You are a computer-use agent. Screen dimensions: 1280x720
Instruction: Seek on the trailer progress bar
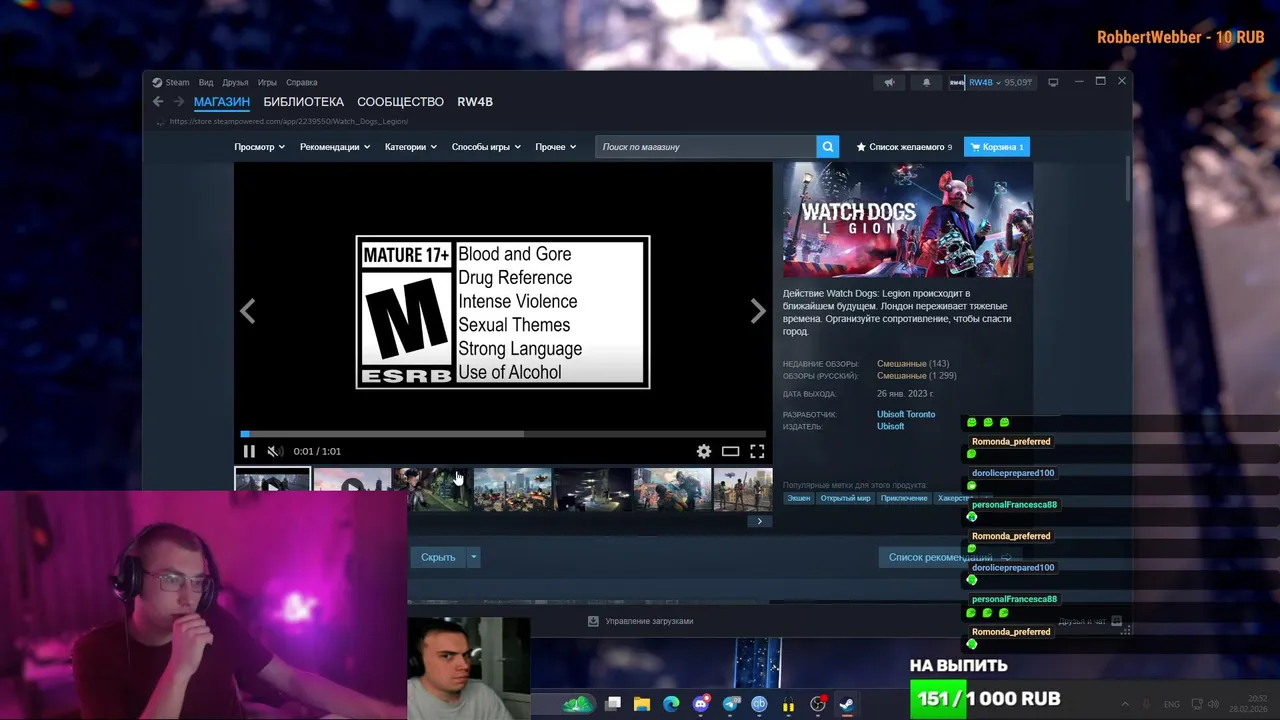pos(503,434)
